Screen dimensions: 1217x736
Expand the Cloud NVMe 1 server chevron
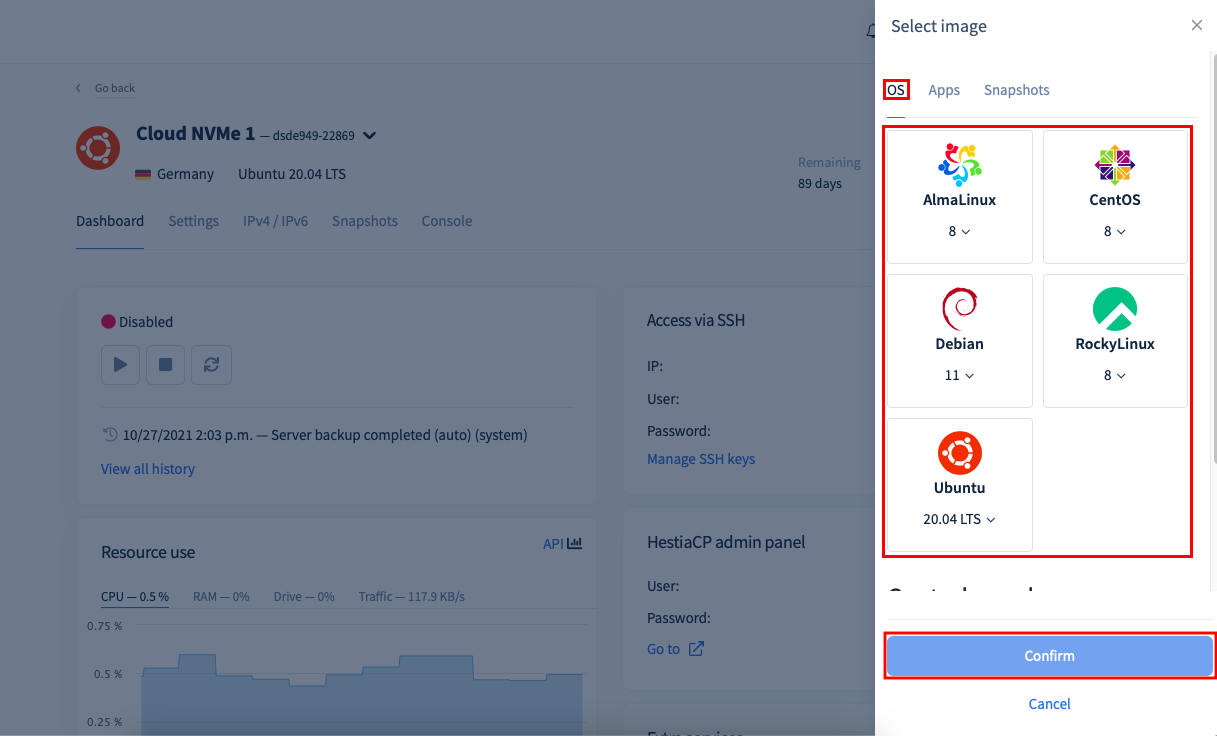(x=369, y=135)
